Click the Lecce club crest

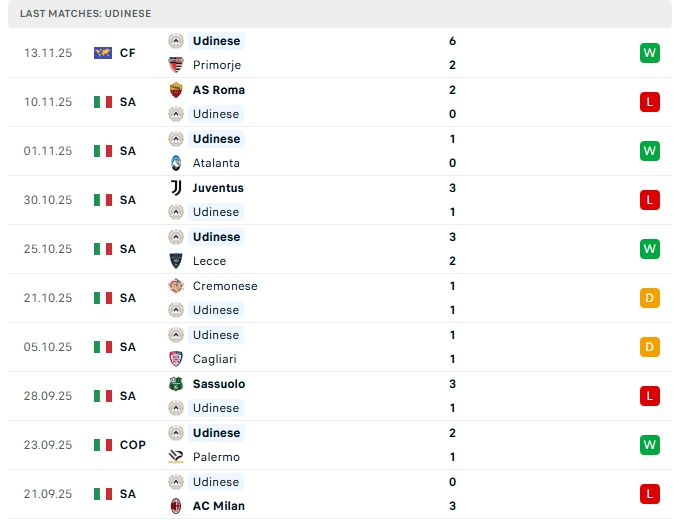point(176,261)
